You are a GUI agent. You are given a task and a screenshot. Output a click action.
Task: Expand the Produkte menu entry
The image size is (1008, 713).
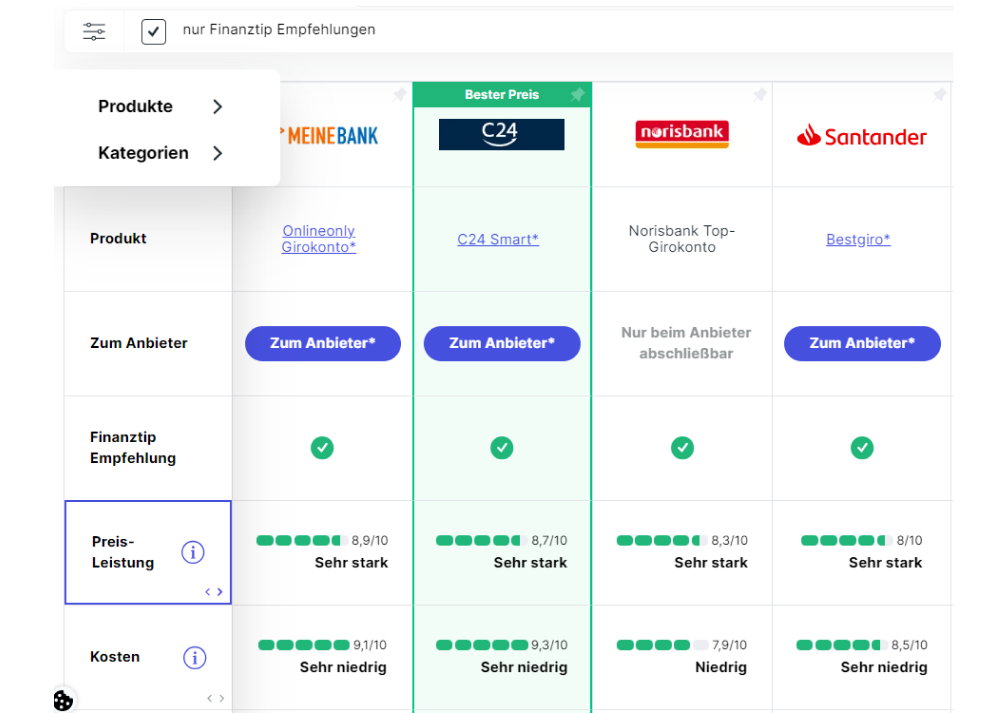tap(161, 106)
